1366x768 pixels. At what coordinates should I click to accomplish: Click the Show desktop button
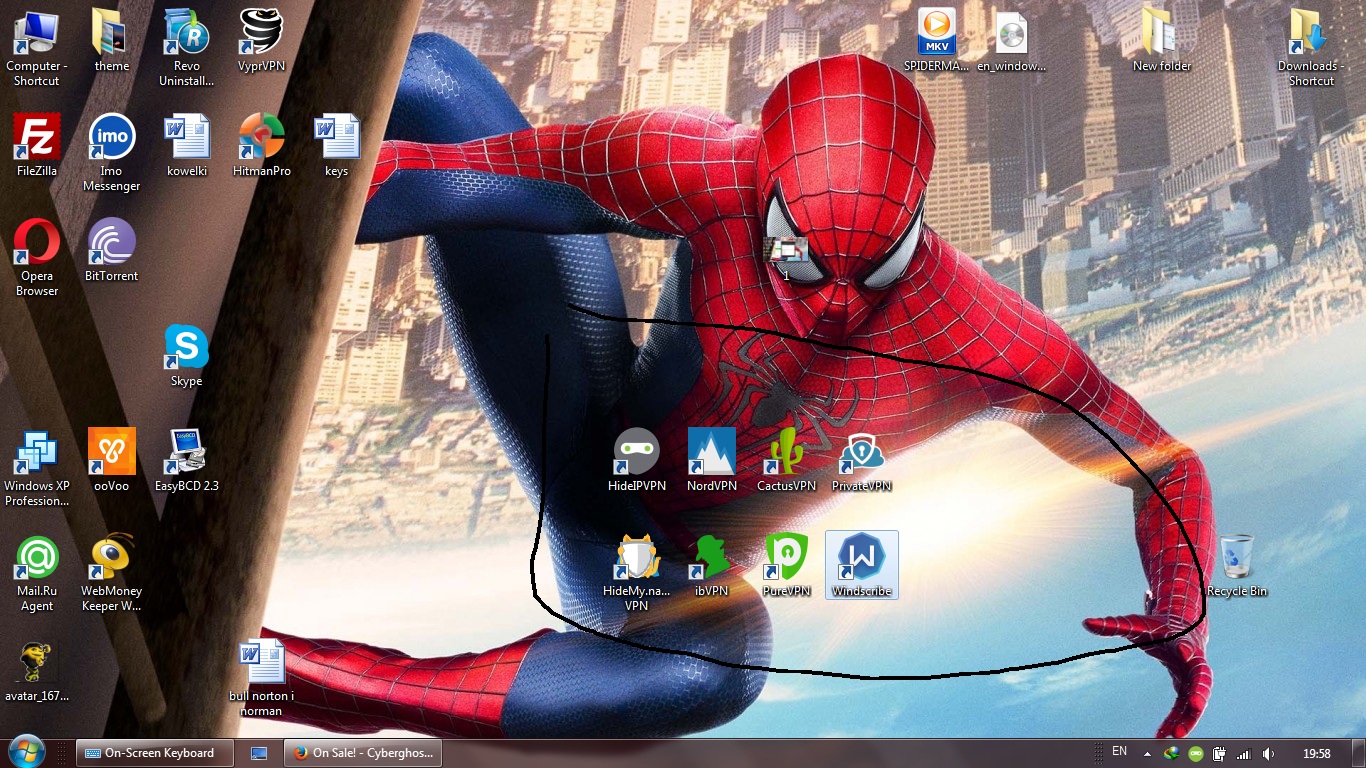[x=1359, y=754]
